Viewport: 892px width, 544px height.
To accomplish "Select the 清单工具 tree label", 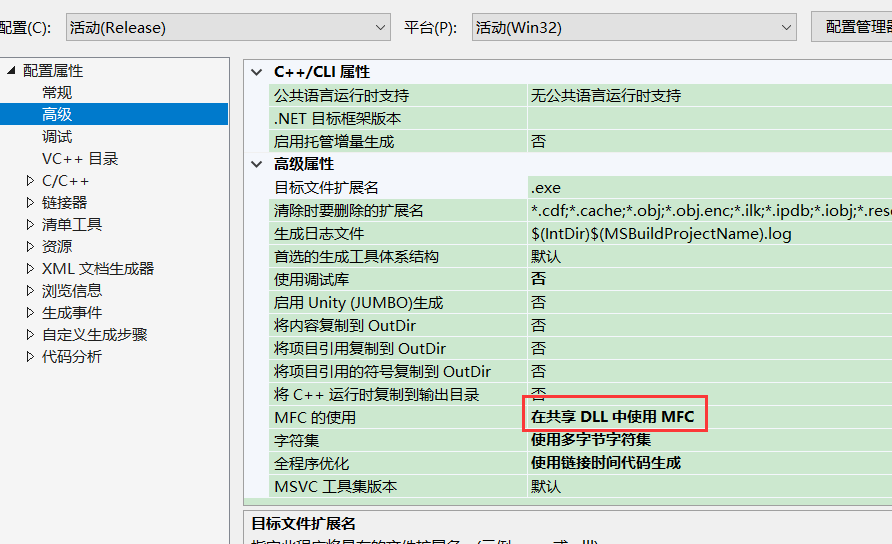I will click(72, 225).
